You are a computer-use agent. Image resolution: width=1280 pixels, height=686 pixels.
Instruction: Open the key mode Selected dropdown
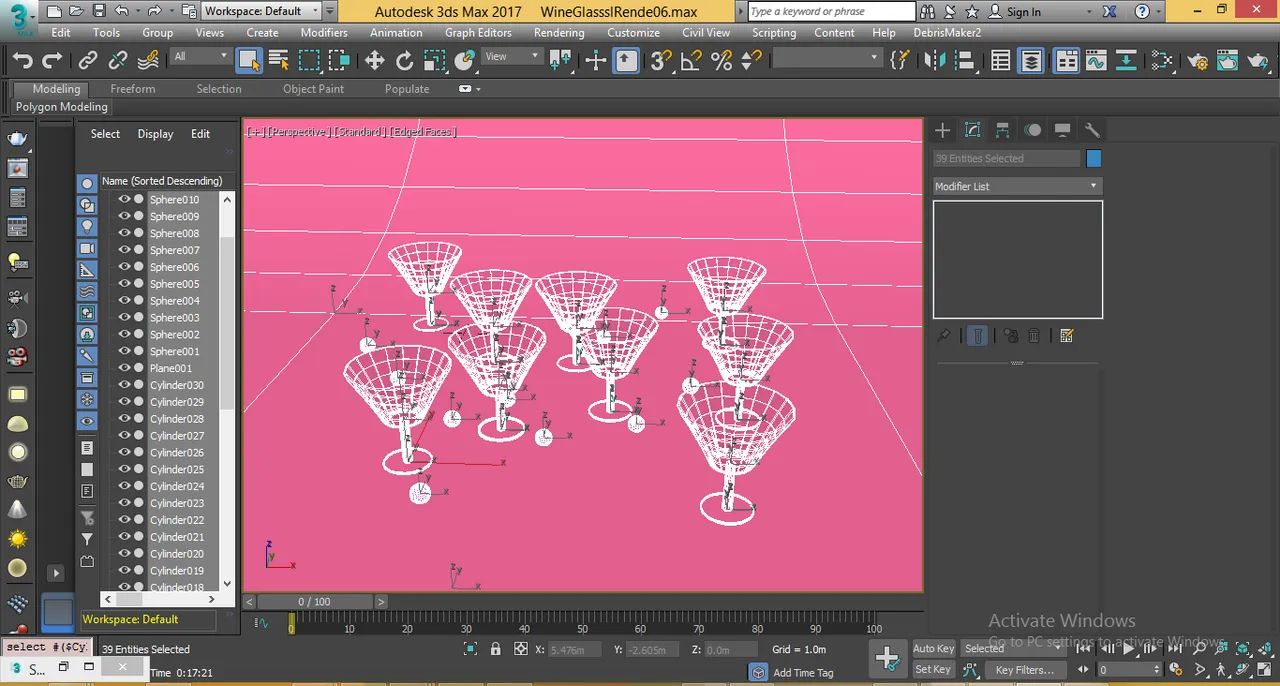pyautogui.click(x=1013, y=648)
